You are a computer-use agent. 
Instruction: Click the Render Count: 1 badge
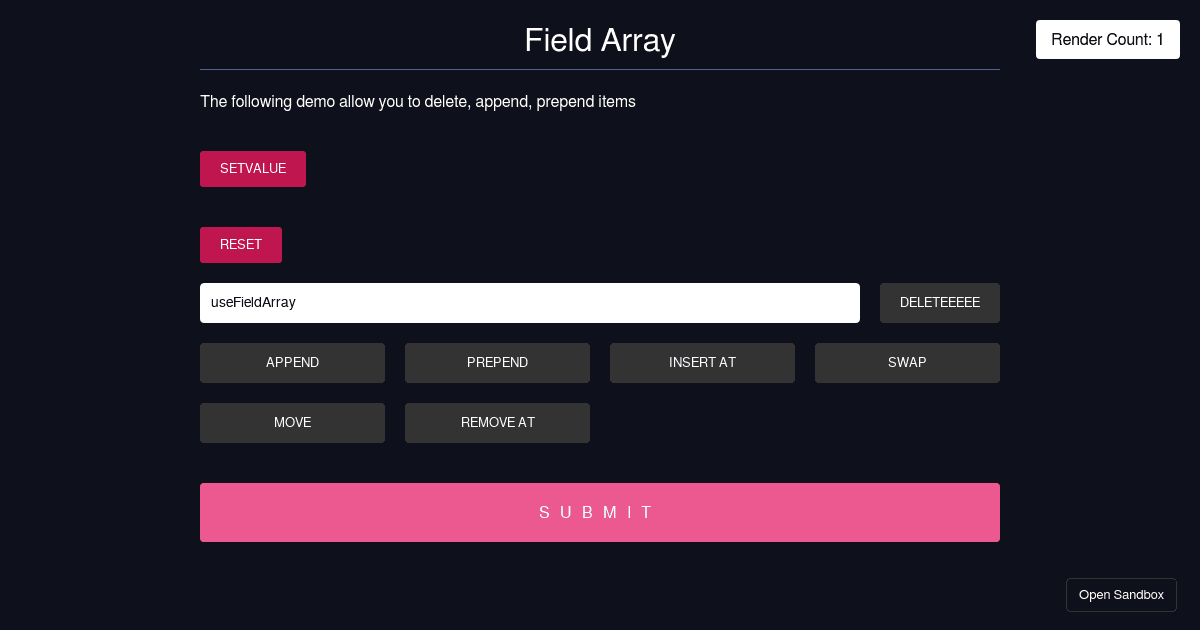tap(1107, 39)
